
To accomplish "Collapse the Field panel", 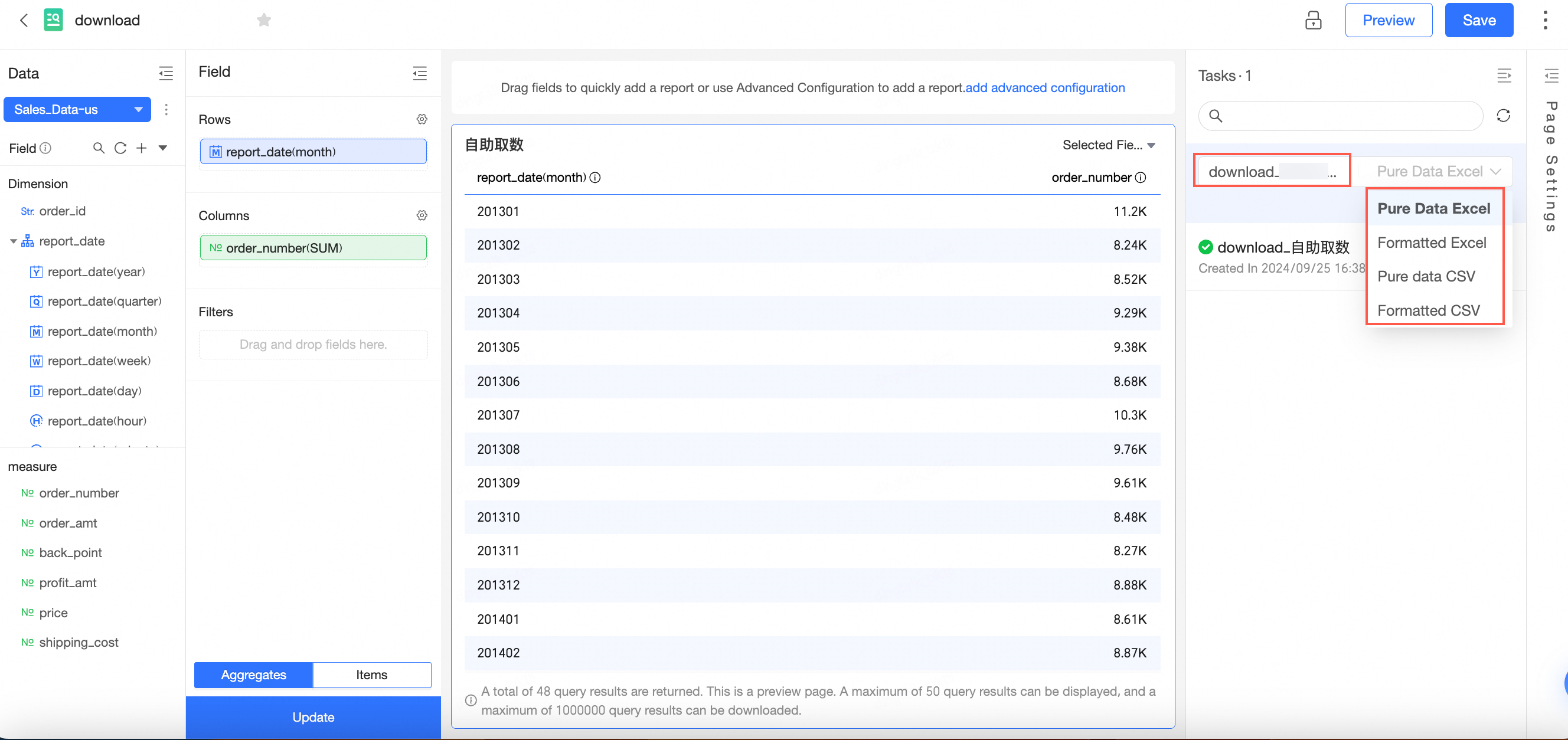I will click(x=419, y=74).
